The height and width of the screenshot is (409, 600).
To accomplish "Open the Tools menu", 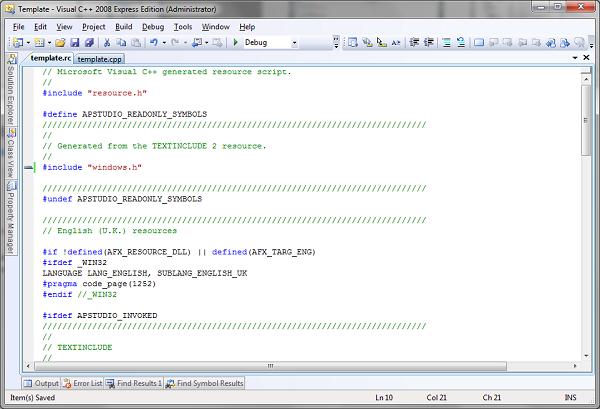I will (x=183, y=27).
